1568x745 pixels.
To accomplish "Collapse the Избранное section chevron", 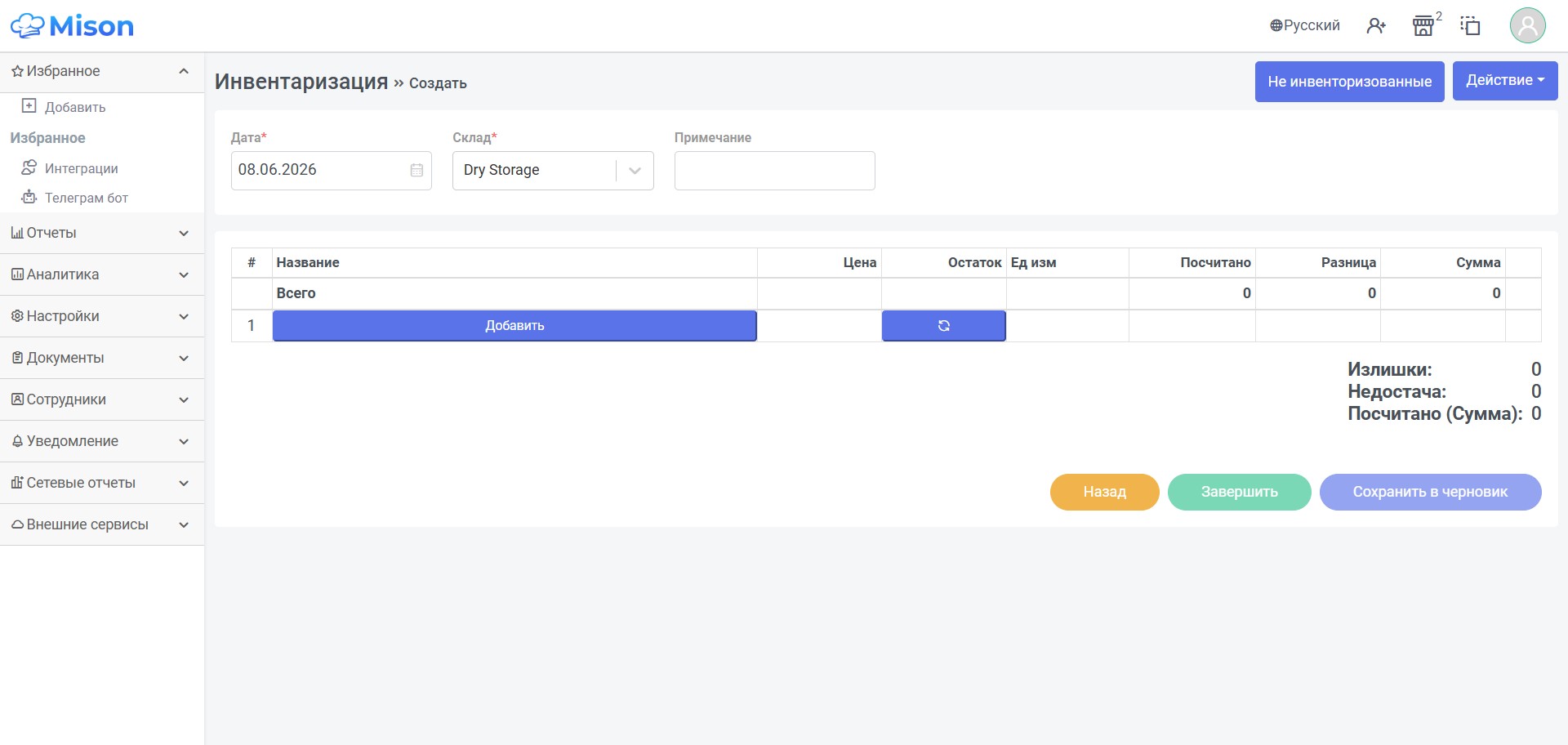I will point(184,71).
